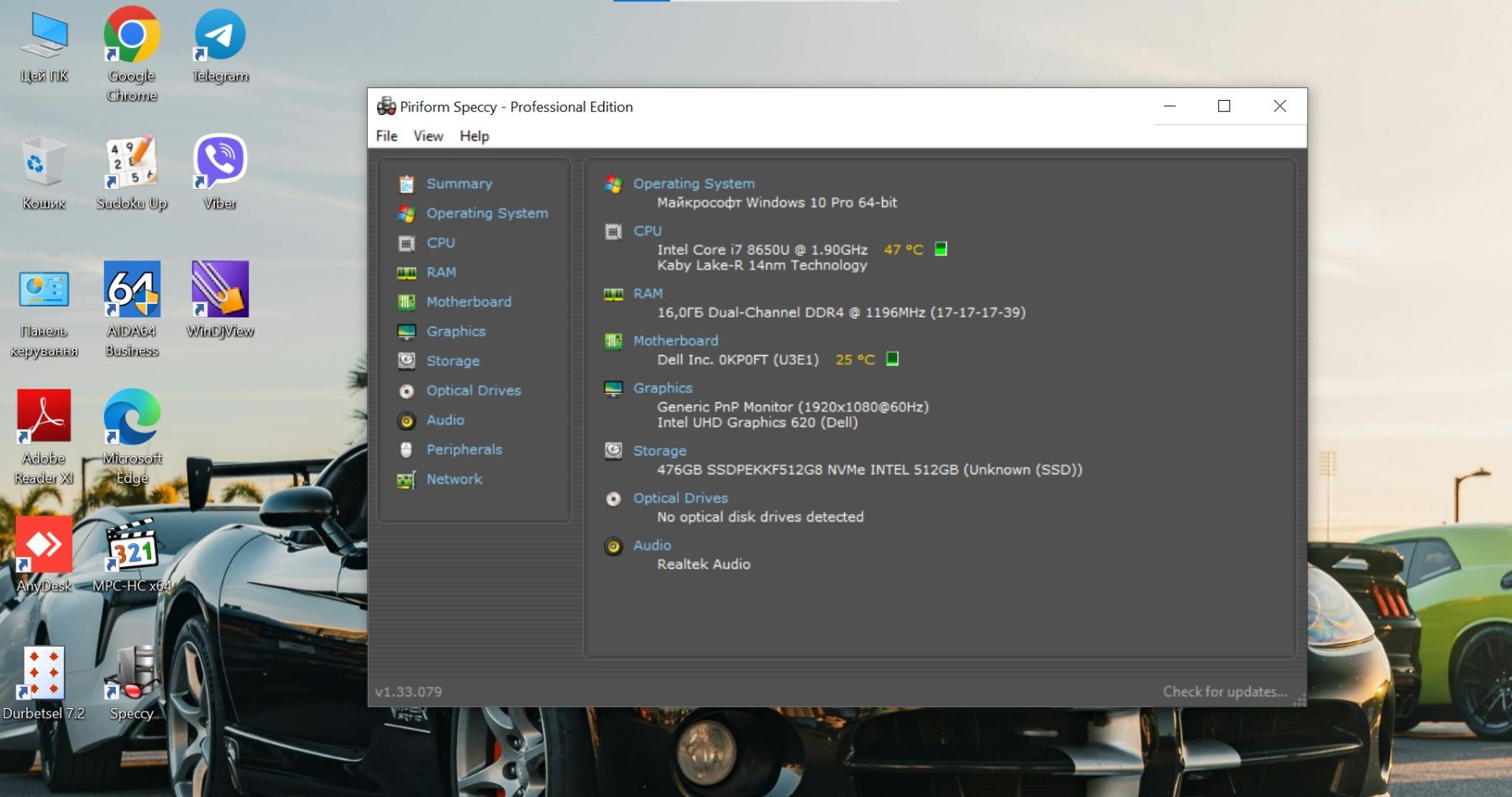Click the Audio icon in summary panel
The width and height of the screenshot is (1512, 797).
tap(613, 546)
